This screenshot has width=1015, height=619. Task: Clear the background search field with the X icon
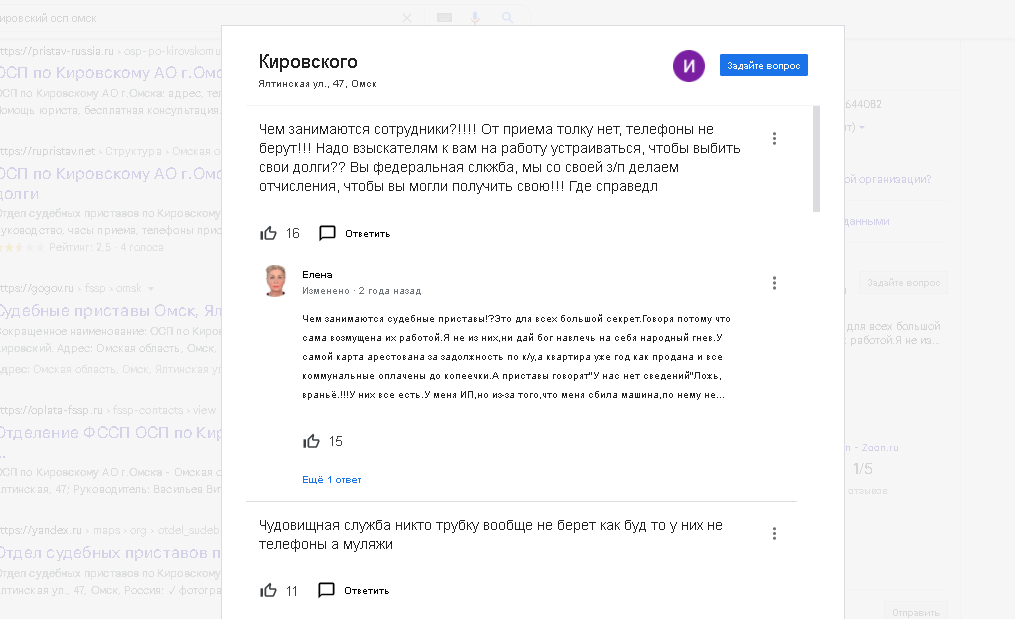point(407,18)
